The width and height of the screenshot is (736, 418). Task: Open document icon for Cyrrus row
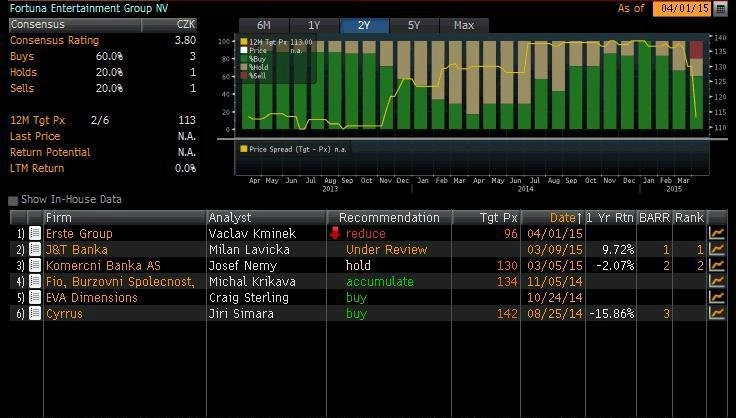click(x=35, y=313)
